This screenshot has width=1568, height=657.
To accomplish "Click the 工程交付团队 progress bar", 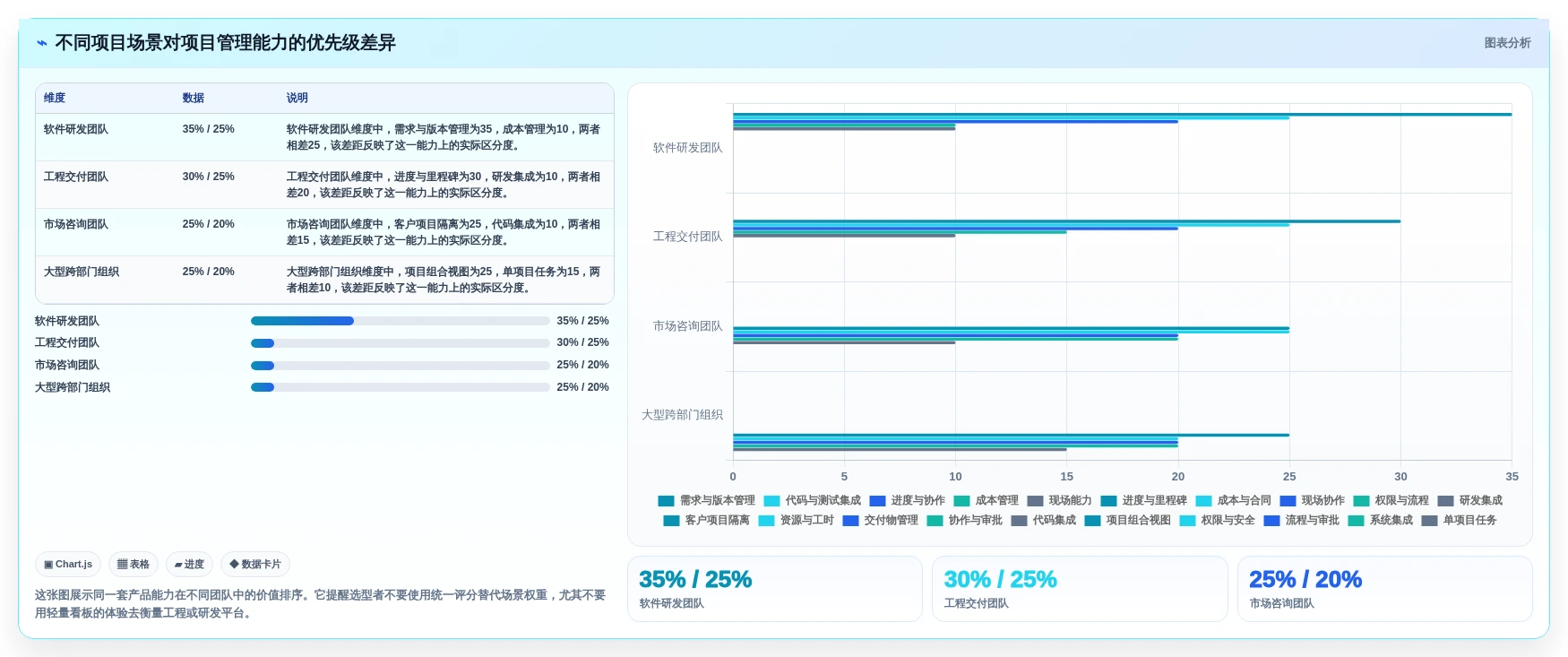I will click(400, 343).
